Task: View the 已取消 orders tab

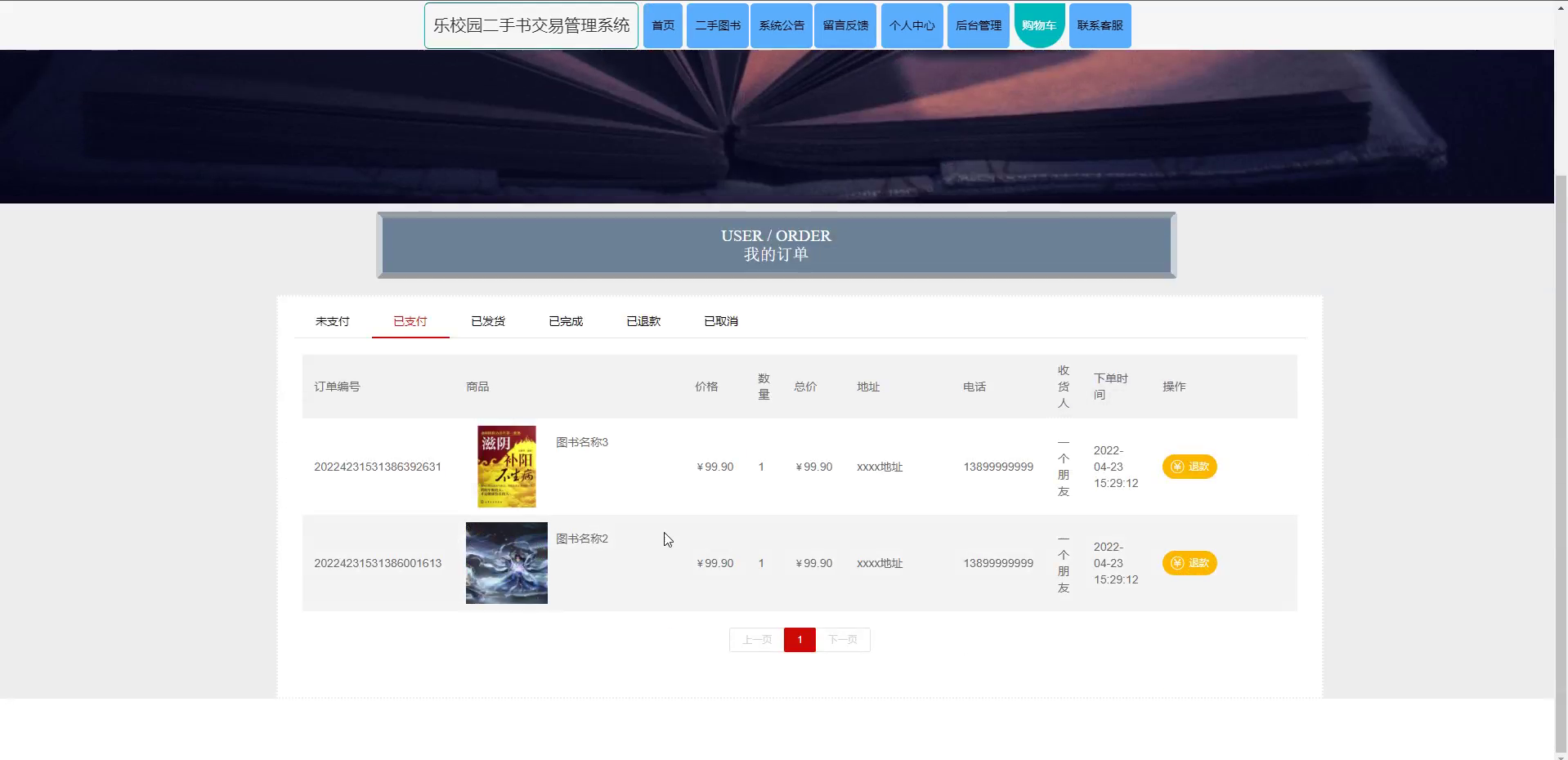Action: tap(721, 321)
